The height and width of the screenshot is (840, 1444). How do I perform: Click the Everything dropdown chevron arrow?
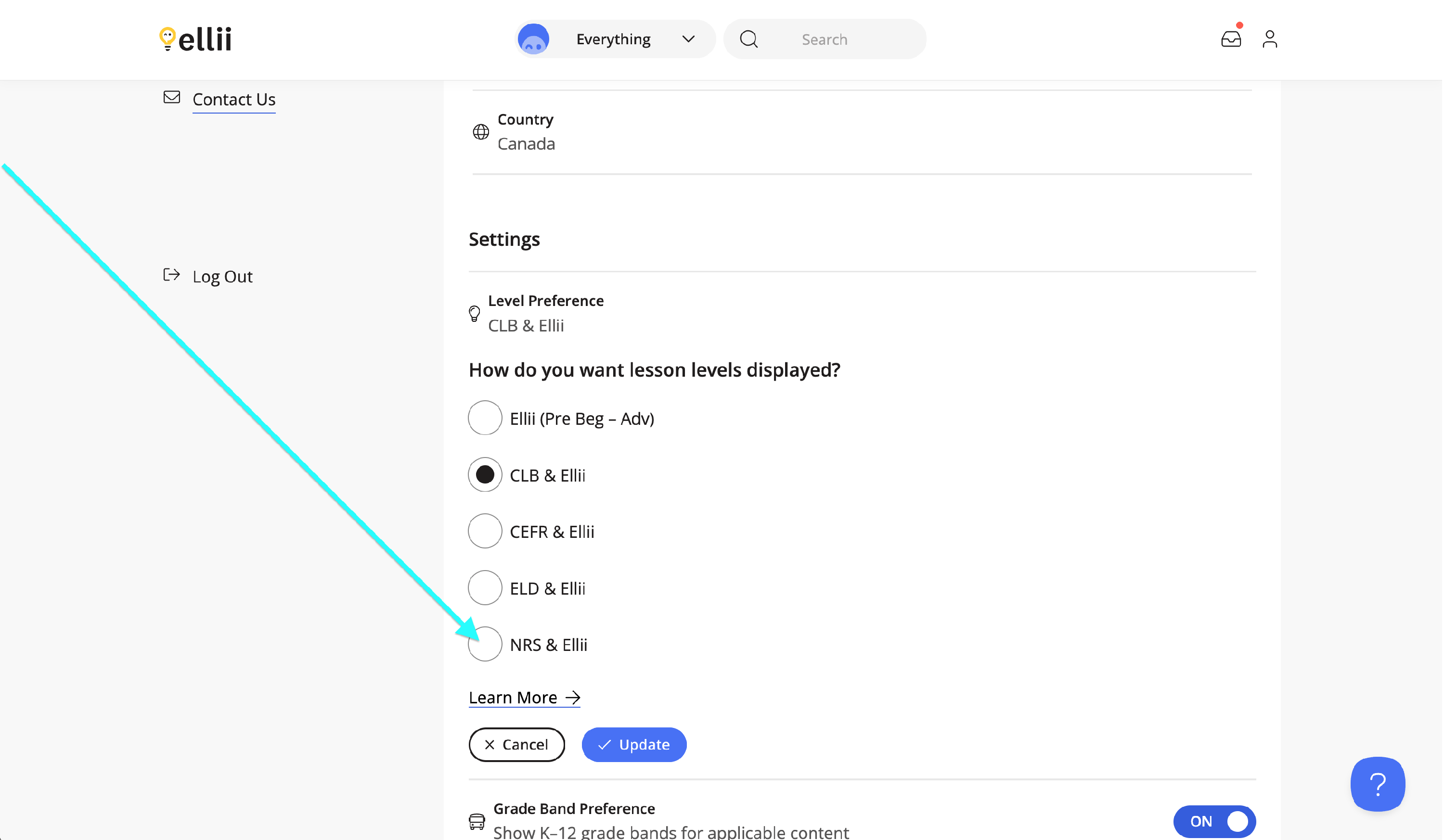coord(689,39)
